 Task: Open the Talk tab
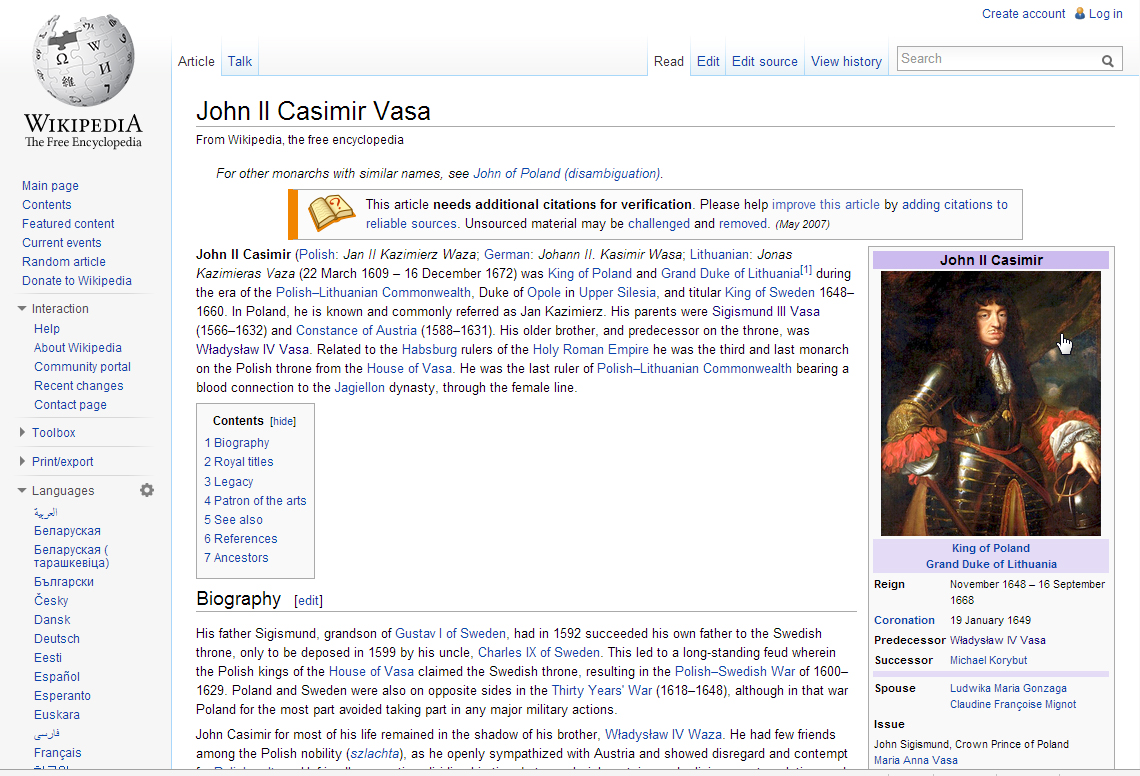pos(240,62)
